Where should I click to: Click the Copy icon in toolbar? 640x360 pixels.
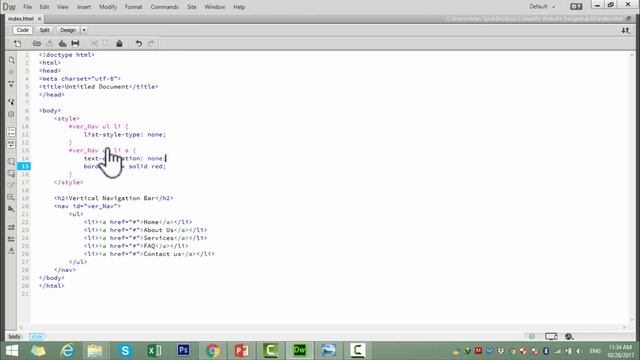point(106,43)
